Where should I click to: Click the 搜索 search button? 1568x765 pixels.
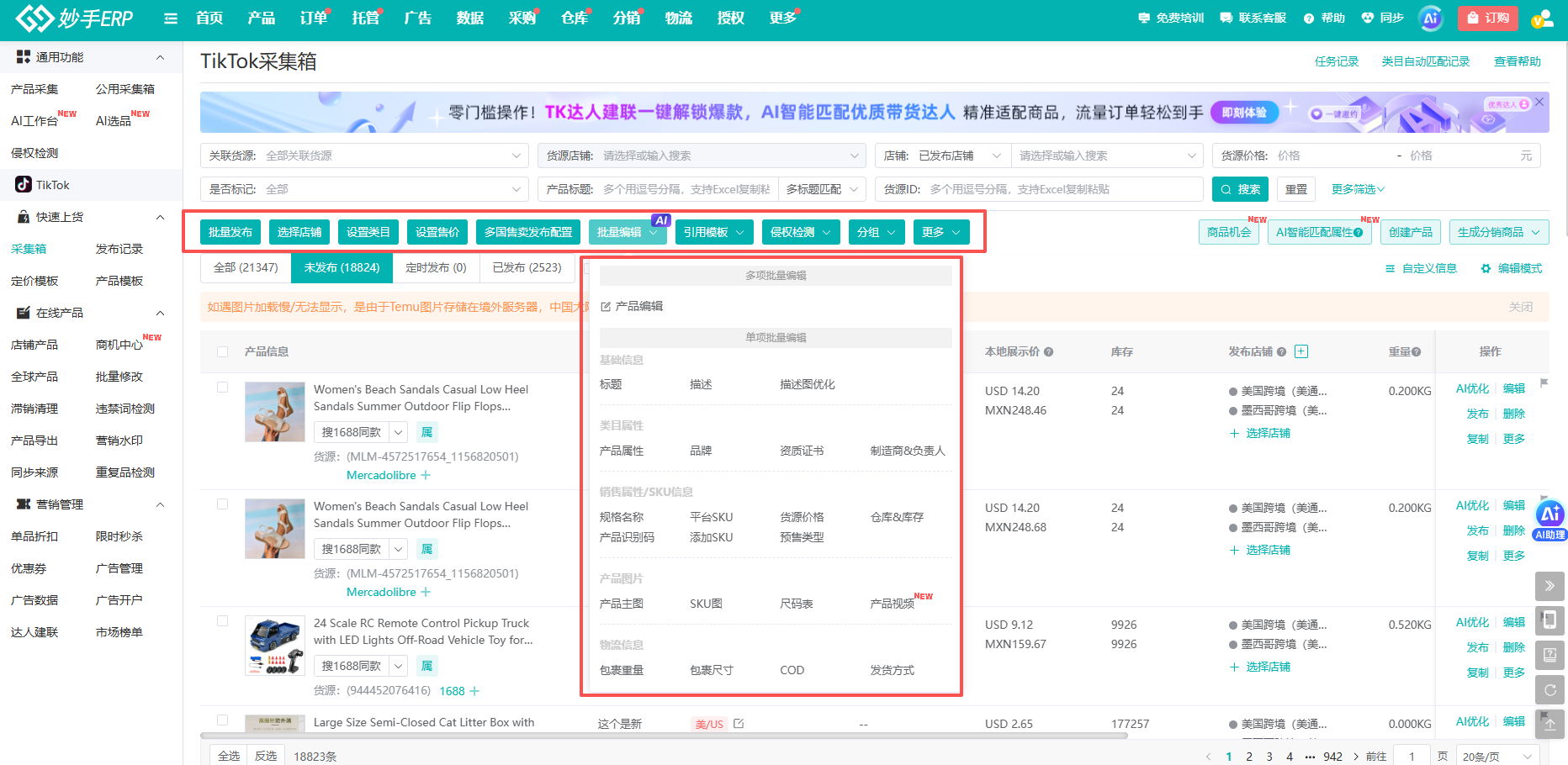click(1241, 189)
